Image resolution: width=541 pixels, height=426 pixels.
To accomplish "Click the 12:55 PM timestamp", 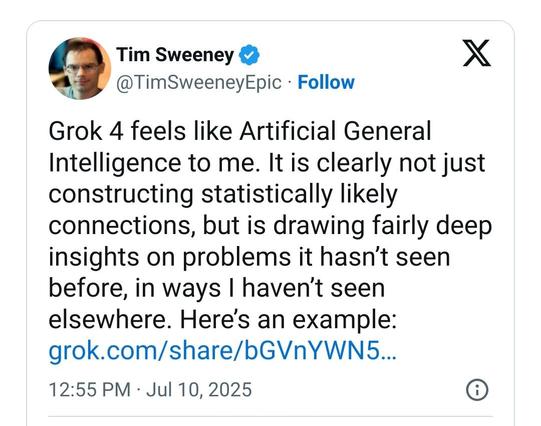I will point(90,390).
